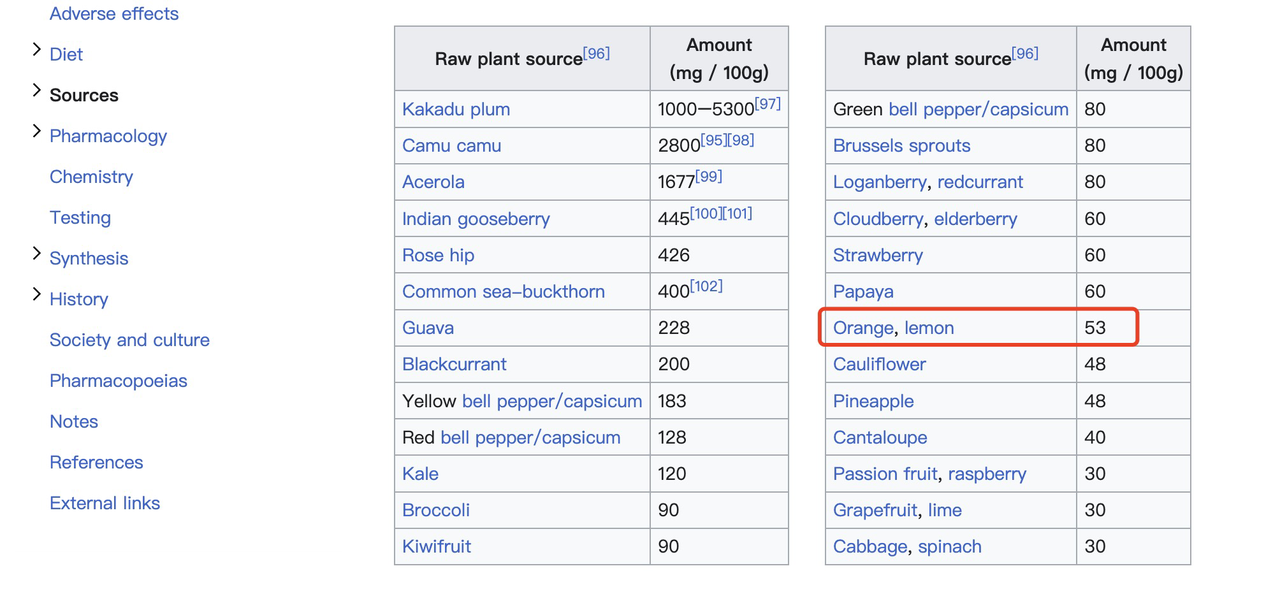The image size is (1280, 594).
Task: Follow the Brussels sprouts link
Action: point(902,146)
